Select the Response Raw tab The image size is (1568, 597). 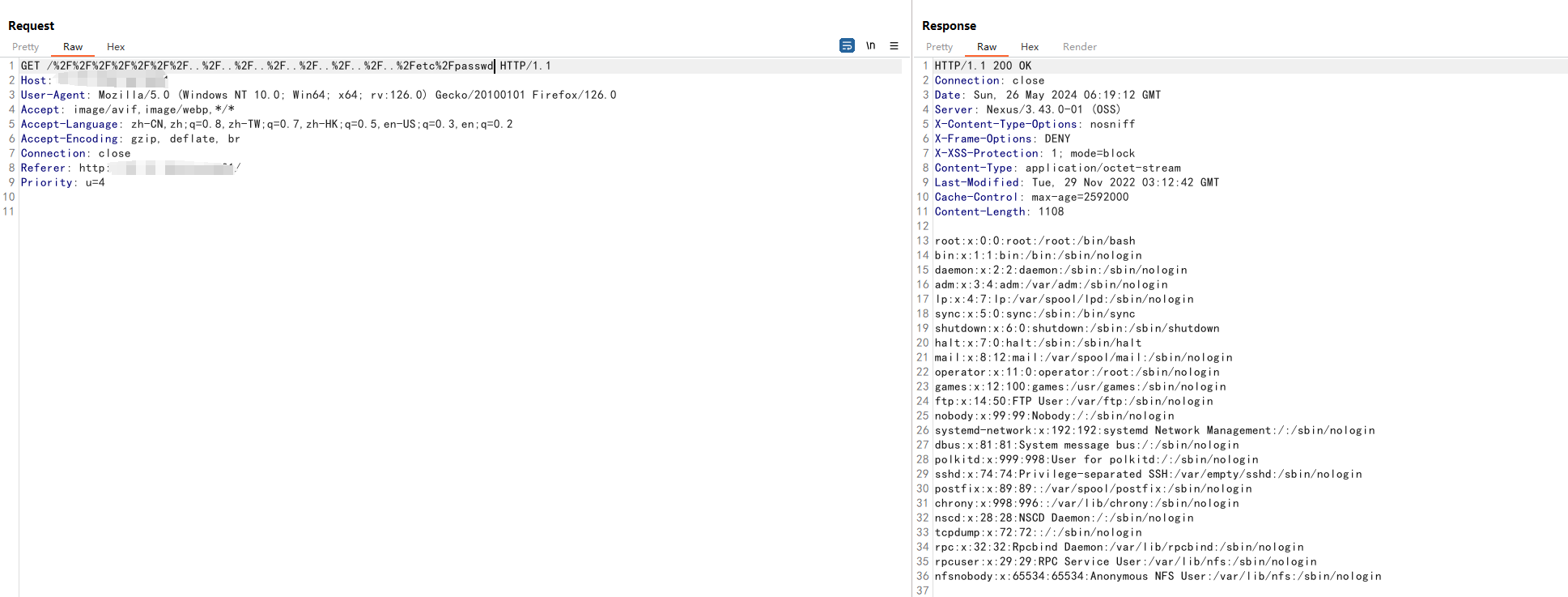987,47
